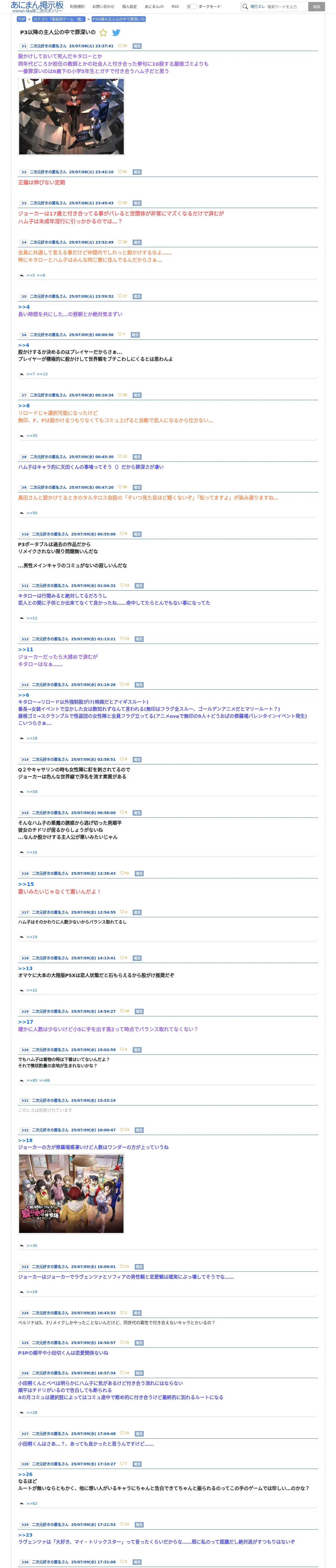Click the >>5 reply link under post 4
Viewport: 336px width, 1568px height.
pyautogui.click(x=31, y=276)
